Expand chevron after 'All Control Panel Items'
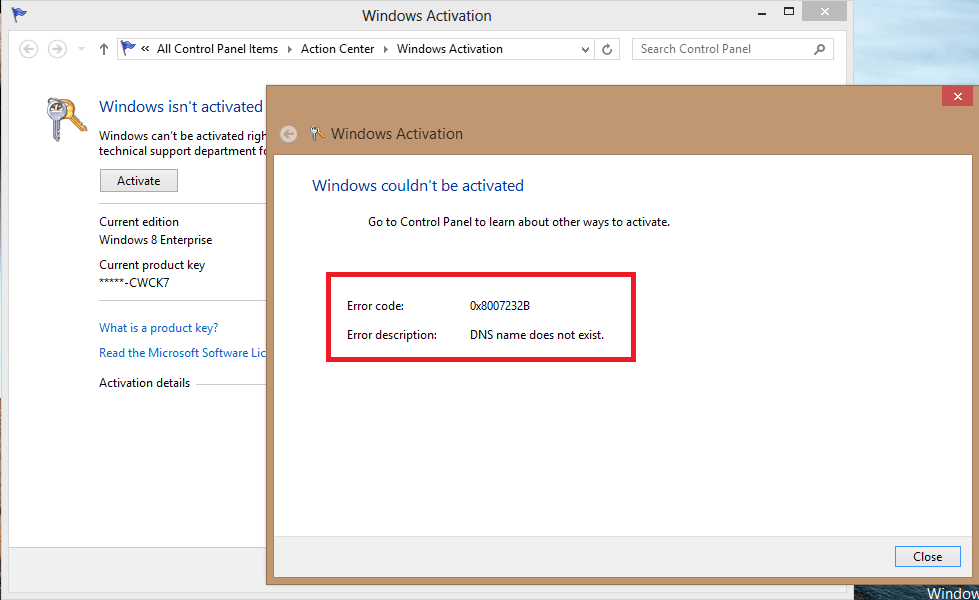Image resolution: width=979 pixels, height=600 pixels. tap(290, 49)
